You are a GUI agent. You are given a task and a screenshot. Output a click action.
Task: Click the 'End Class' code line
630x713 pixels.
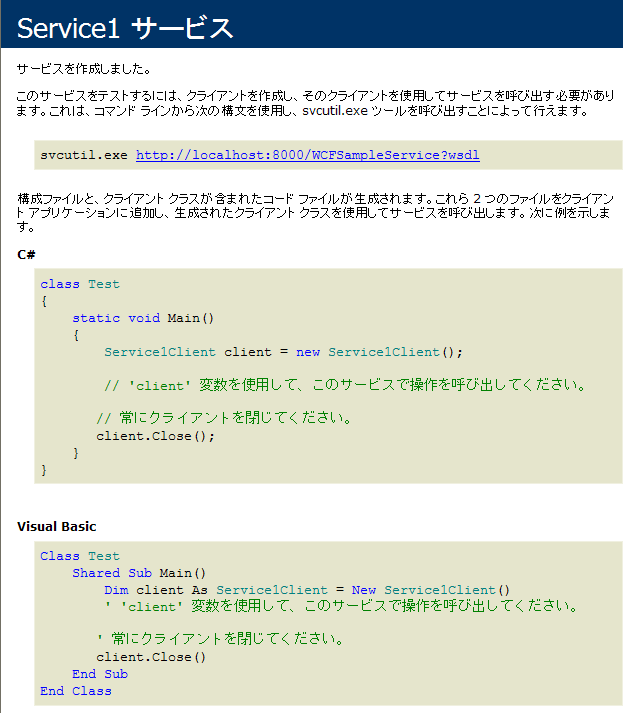pos(76,691)
